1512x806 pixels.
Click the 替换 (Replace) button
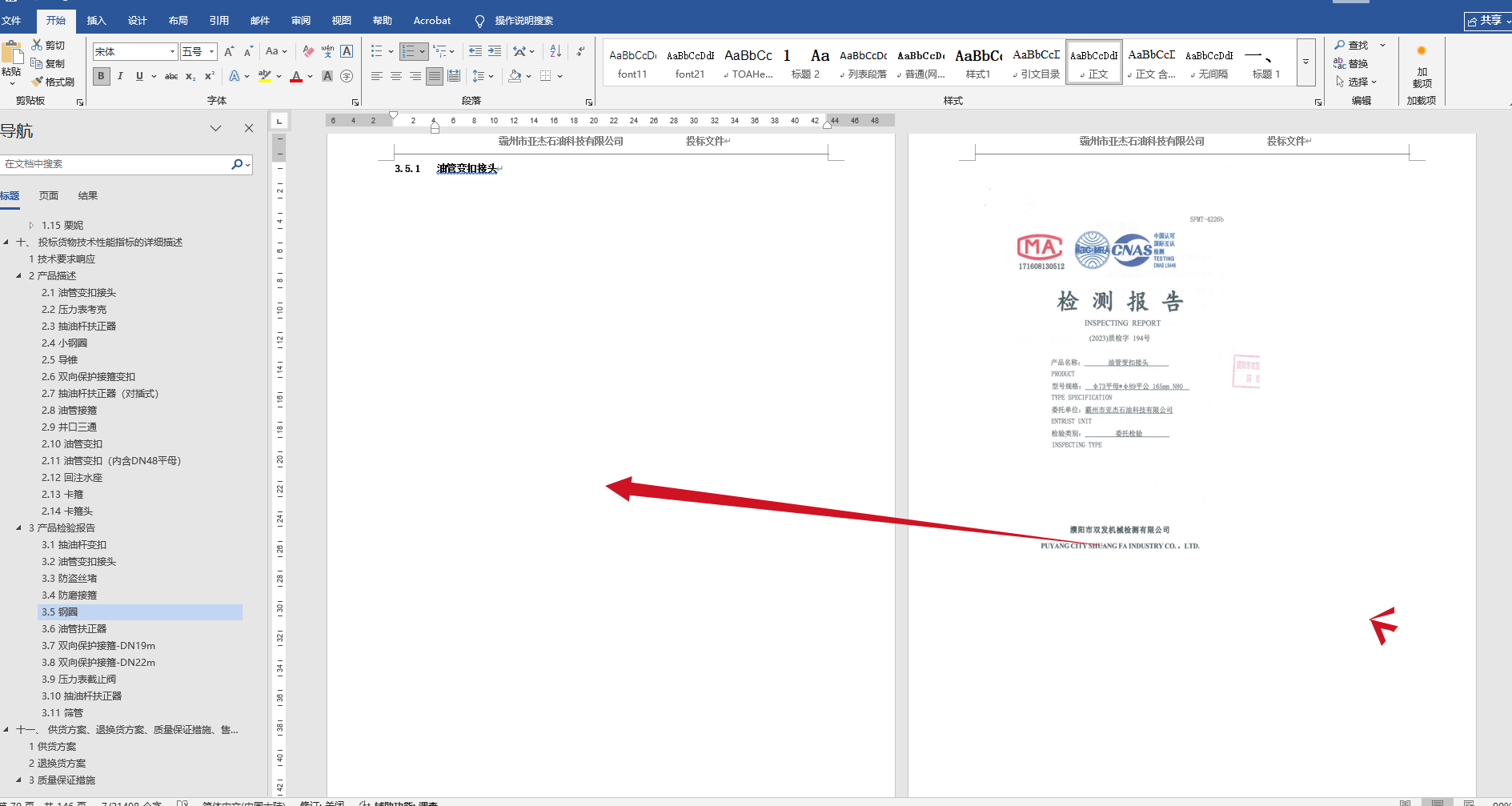1351,63
